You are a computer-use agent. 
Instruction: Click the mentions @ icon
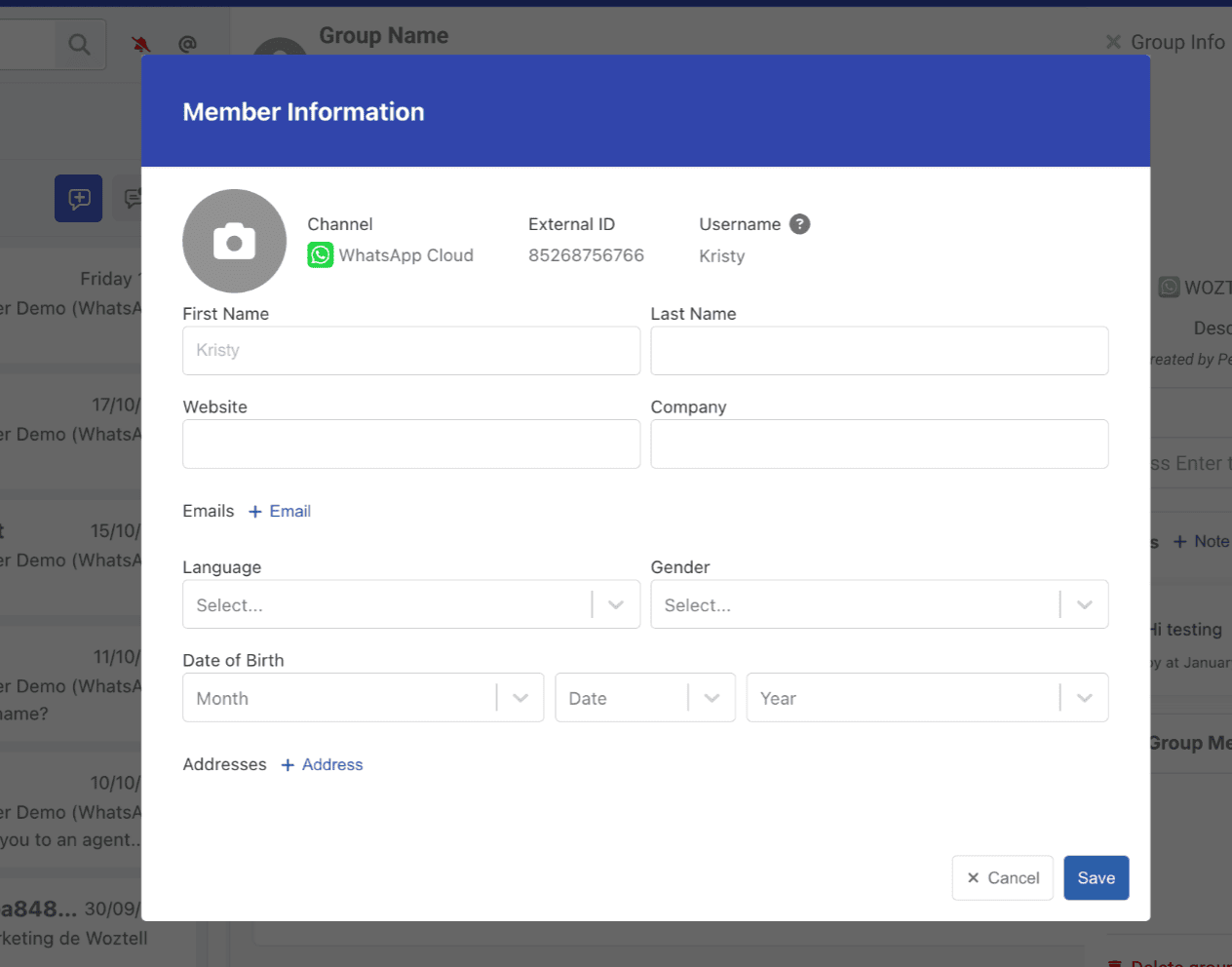pyautogui.click(x=187, y=44)
